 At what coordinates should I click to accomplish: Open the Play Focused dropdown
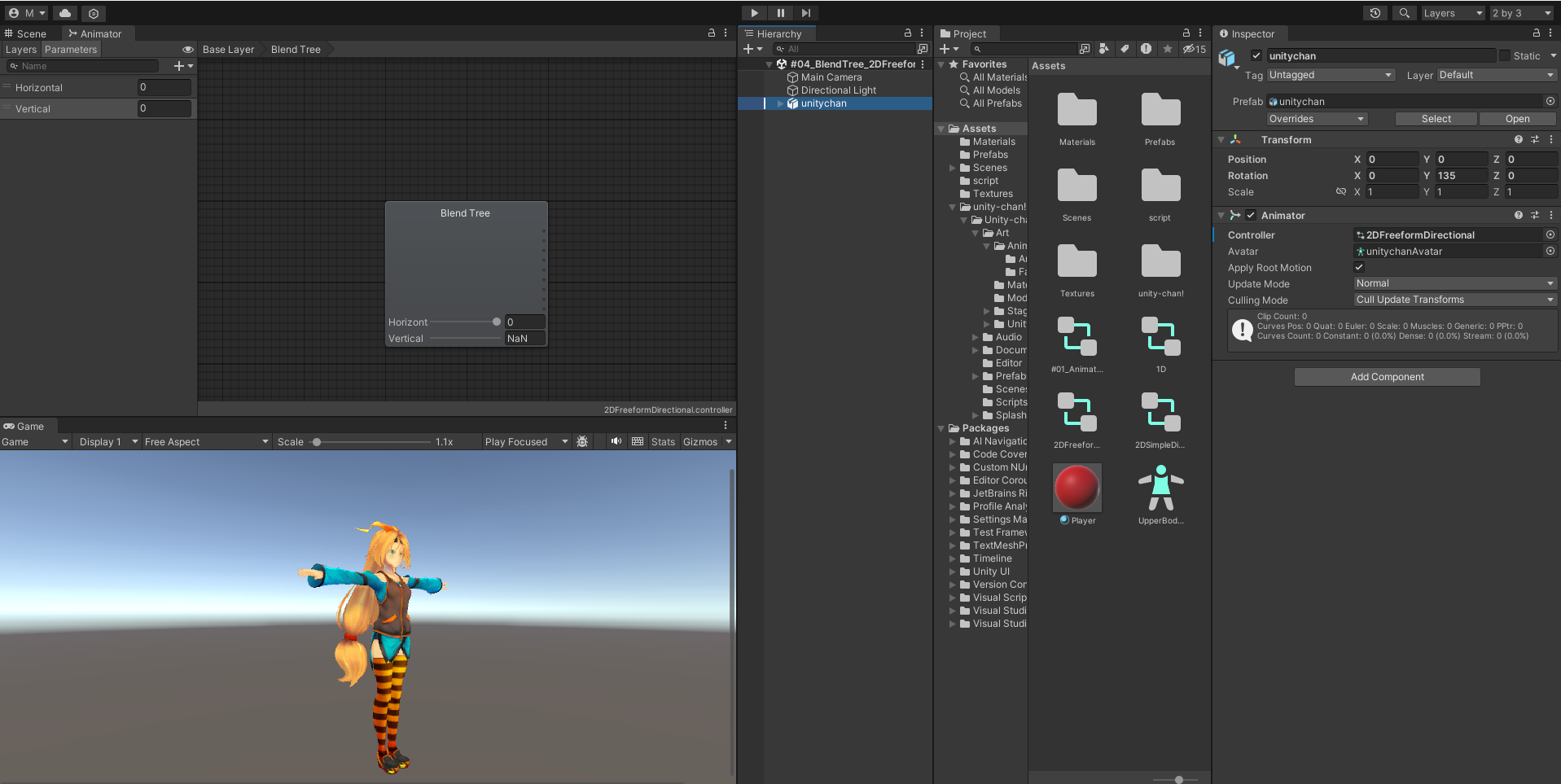tap(526, 442)
